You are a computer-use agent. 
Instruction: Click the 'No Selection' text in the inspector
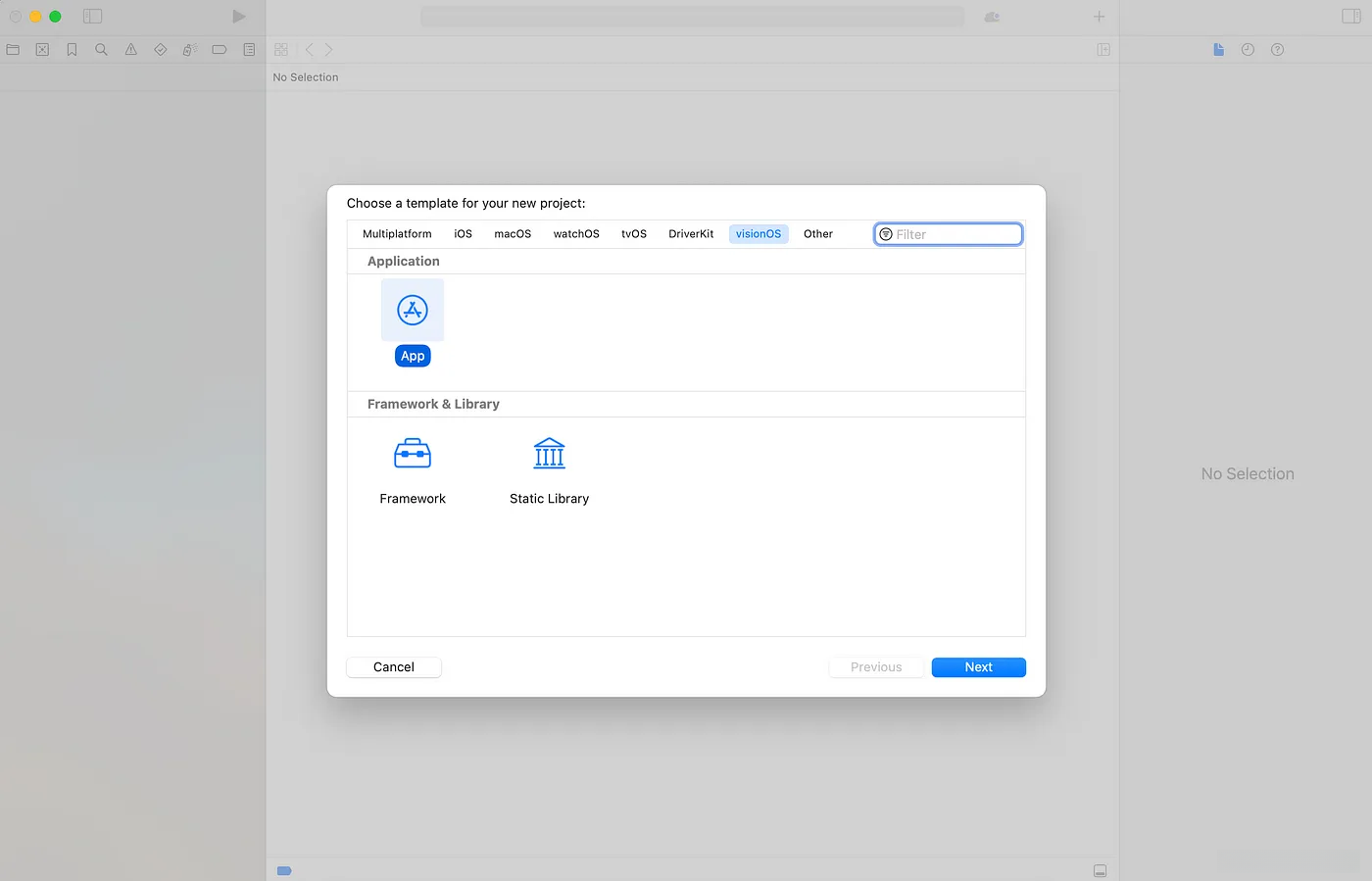(1248, 474)
